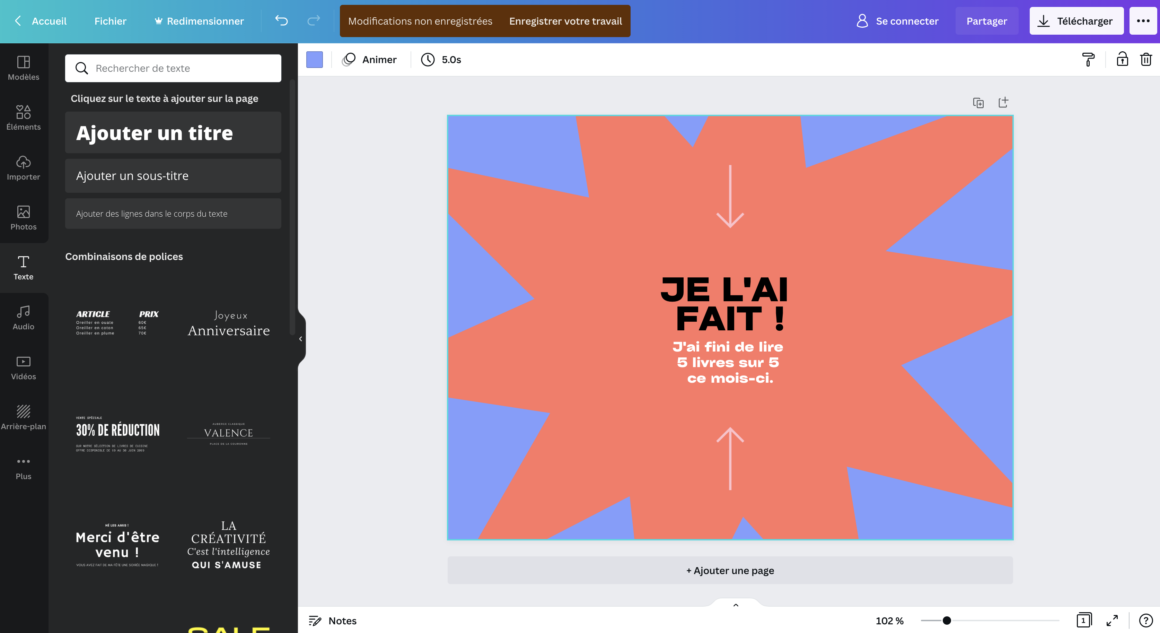Viewport: 1160px width, 633px height.
Task: Open the three-dot more menu in header
Action: (1143, 21)
